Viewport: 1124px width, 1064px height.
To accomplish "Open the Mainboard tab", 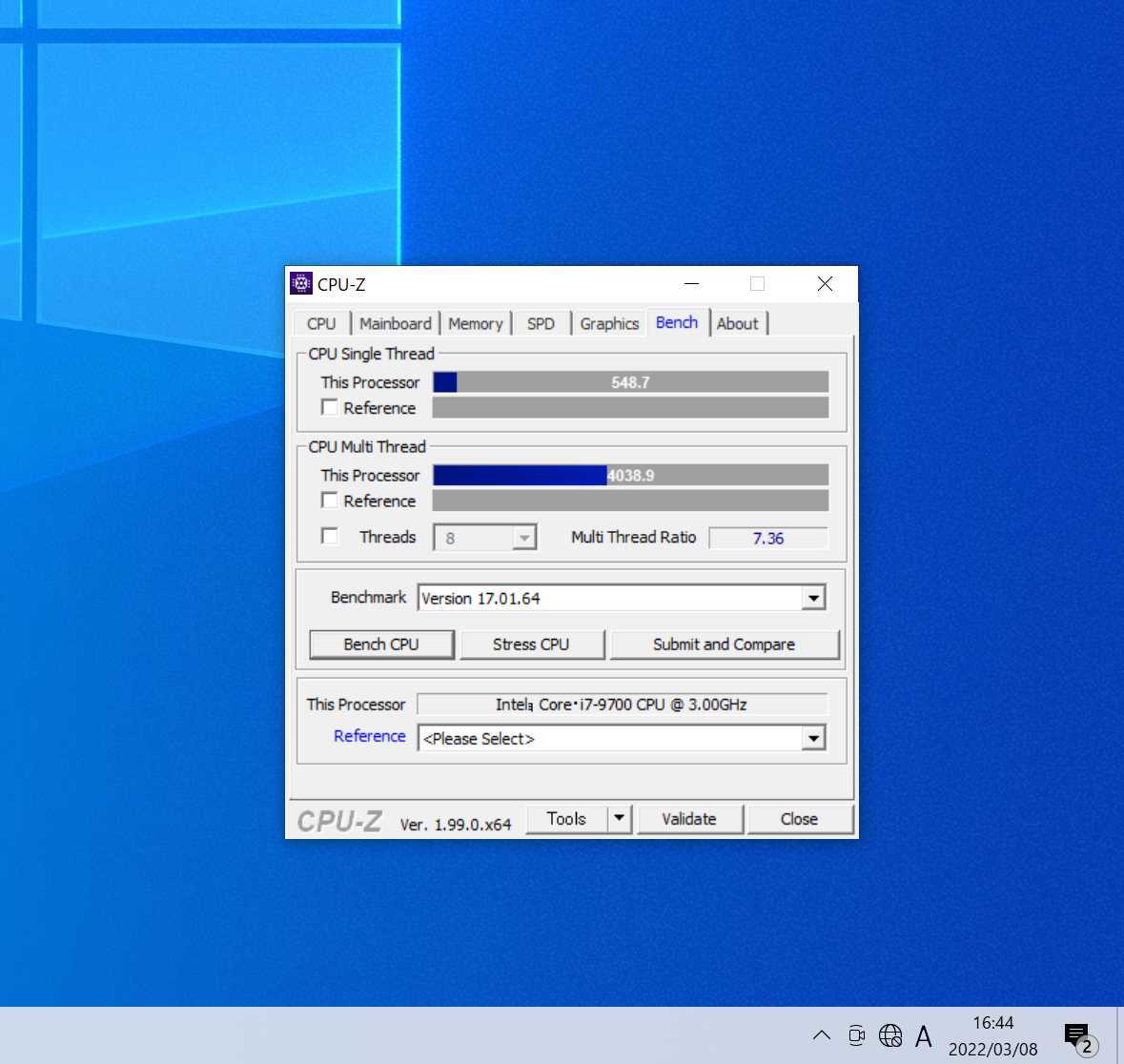I will (x=395, y=323).
